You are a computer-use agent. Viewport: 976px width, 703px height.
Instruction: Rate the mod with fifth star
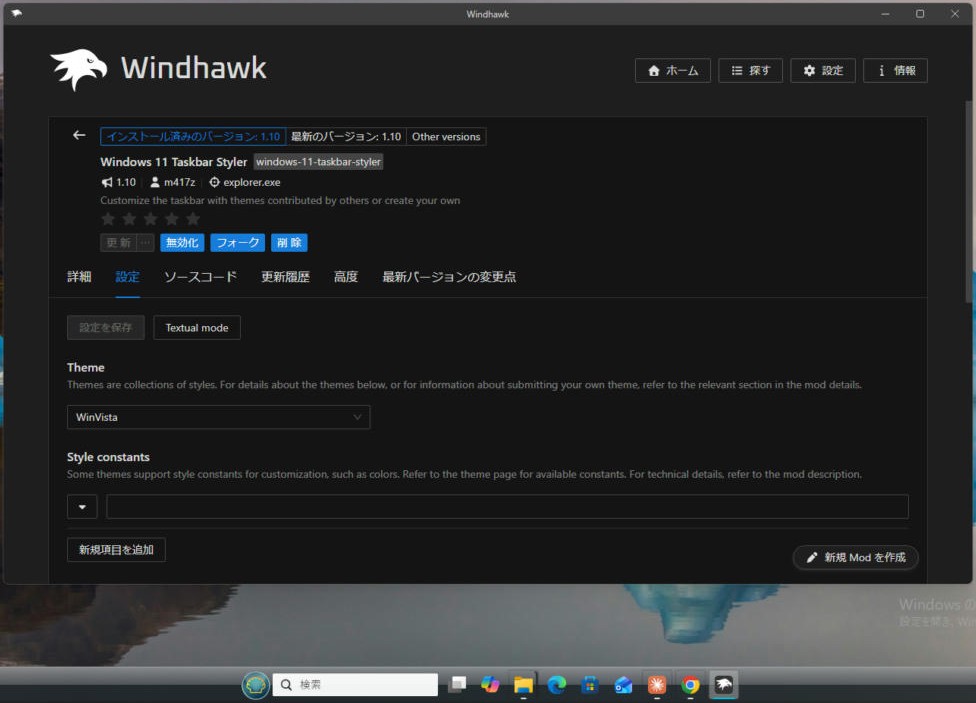click(x=193, y=219)
